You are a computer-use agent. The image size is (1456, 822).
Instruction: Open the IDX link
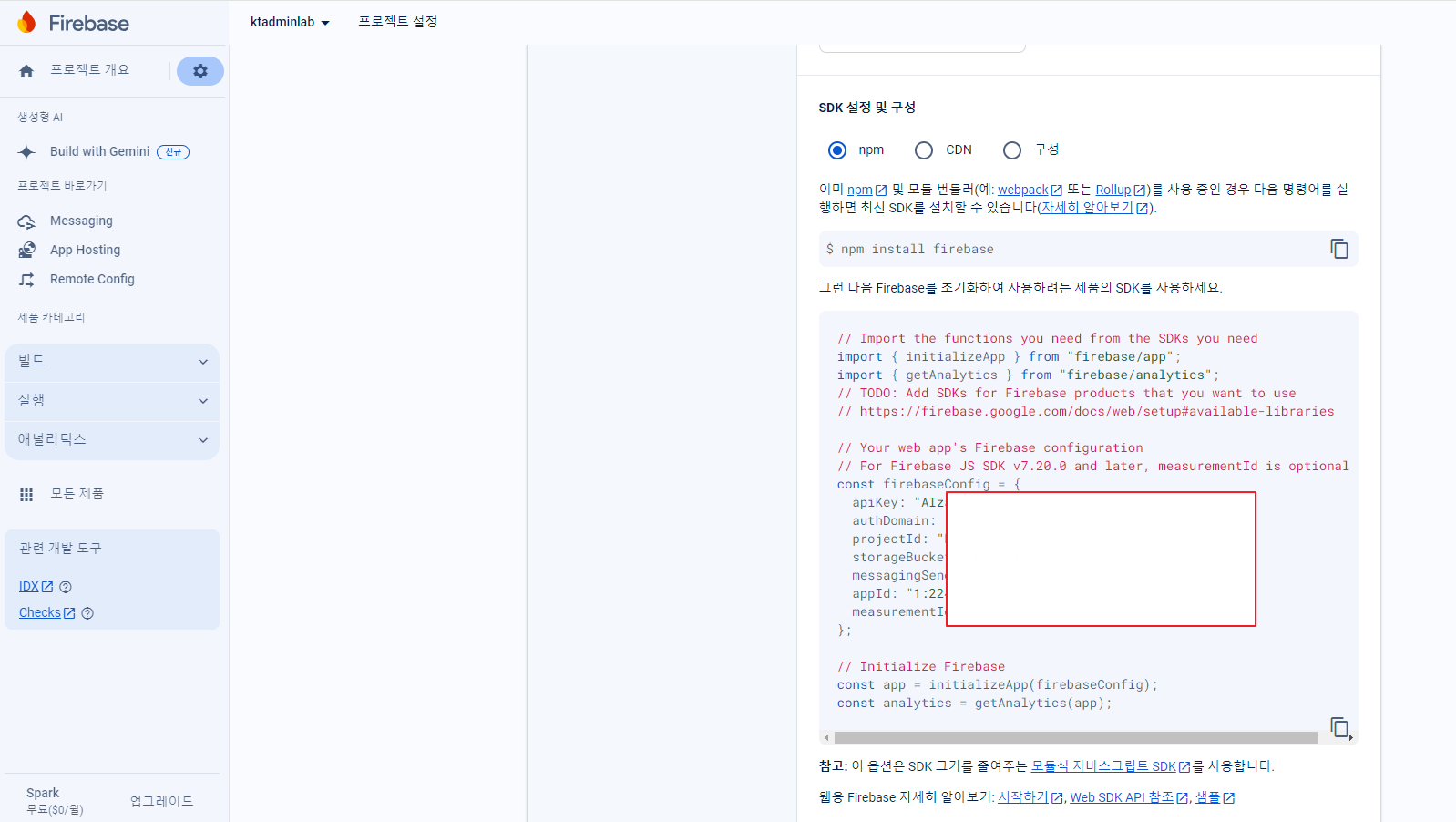(x=36, y=587)
